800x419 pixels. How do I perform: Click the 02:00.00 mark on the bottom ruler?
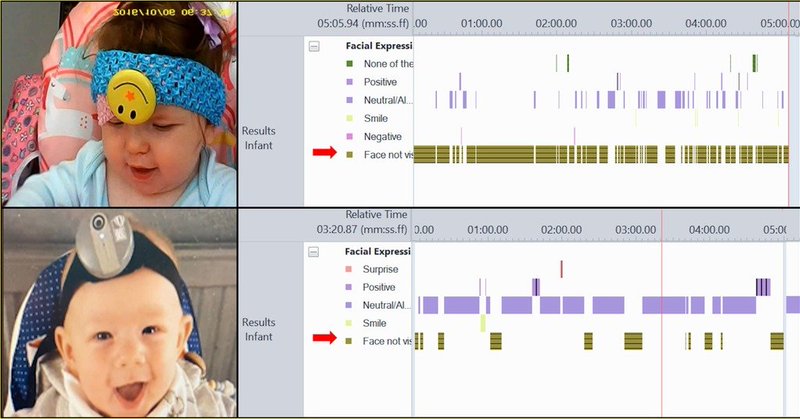coord(561,230)
